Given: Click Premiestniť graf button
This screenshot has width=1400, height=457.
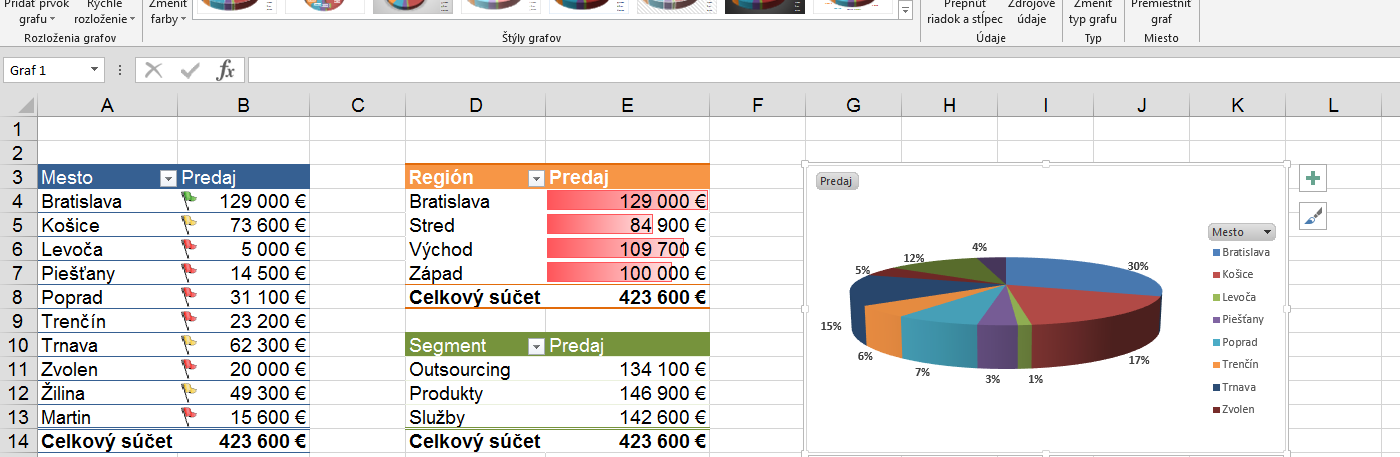Looking at the screenshot, I should (1161, 11).
